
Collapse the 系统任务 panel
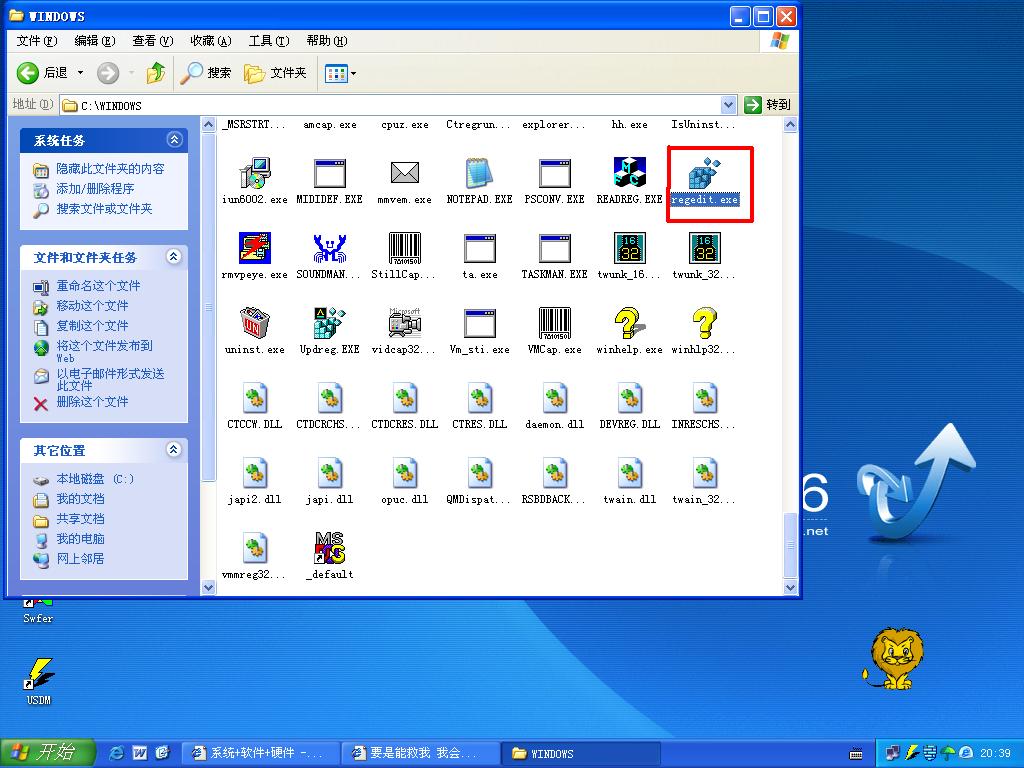(x=174, y=140)
